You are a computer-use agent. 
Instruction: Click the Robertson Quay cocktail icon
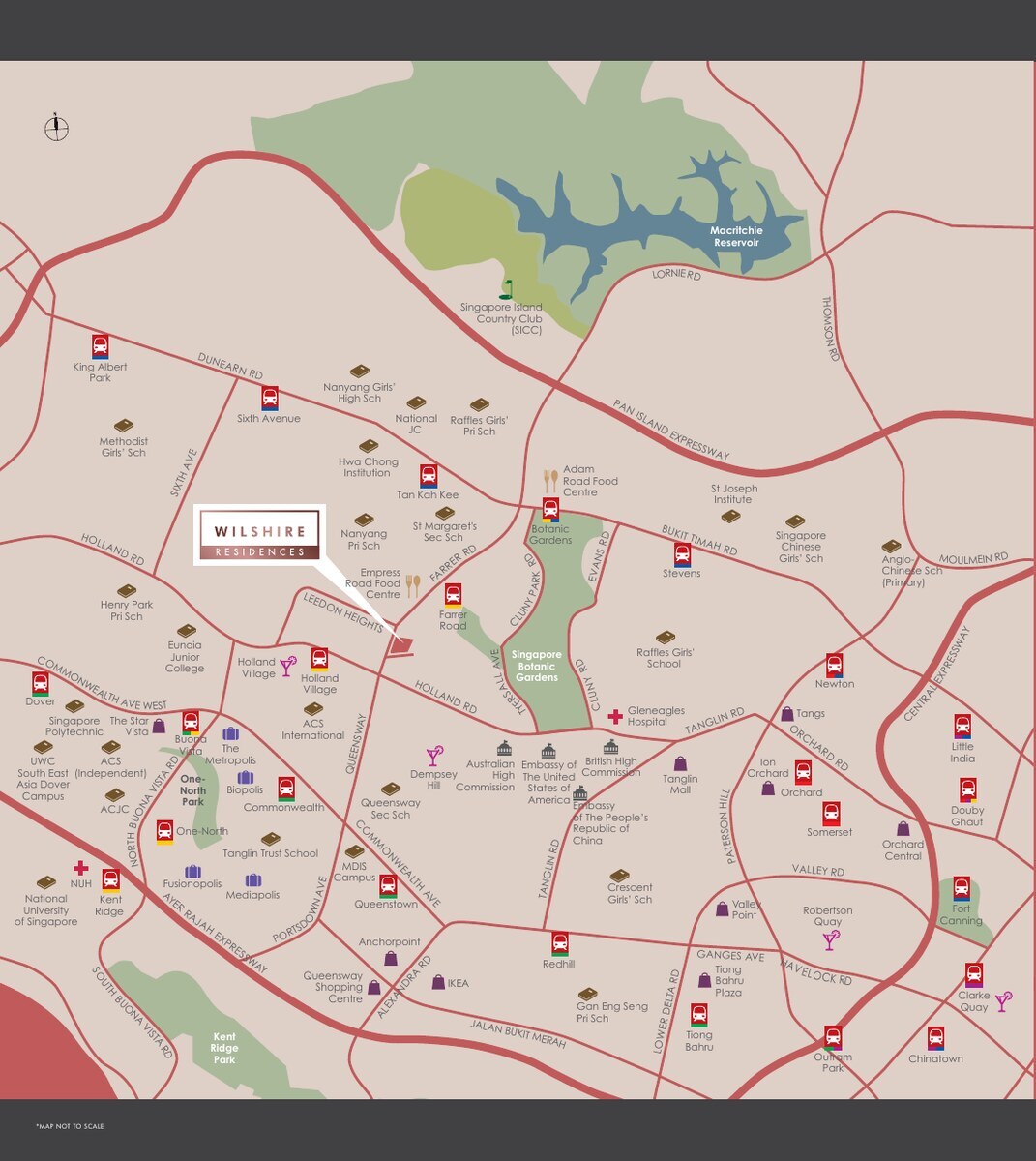(x=831, y=939)
